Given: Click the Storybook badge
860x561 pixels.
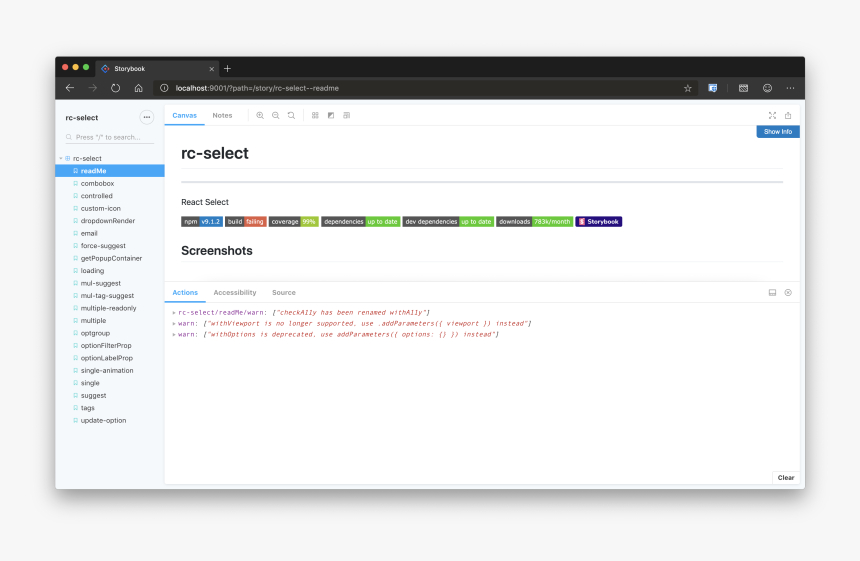Looking at the screenshot, I should 598,222.
